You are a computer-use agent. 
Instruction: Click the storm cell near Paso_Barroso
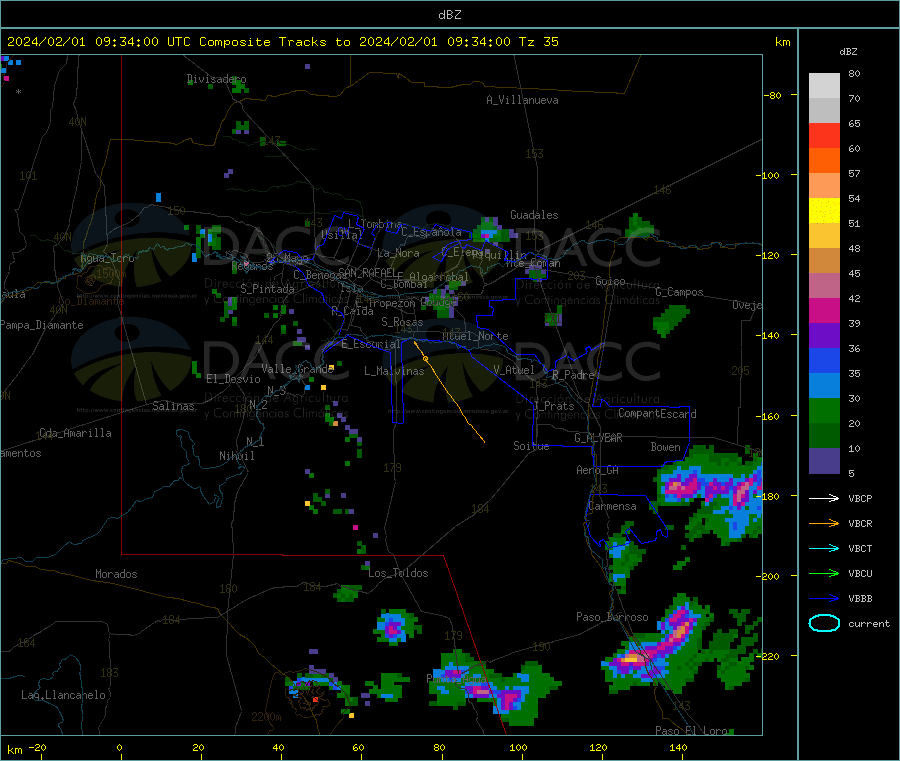(657, 646)
